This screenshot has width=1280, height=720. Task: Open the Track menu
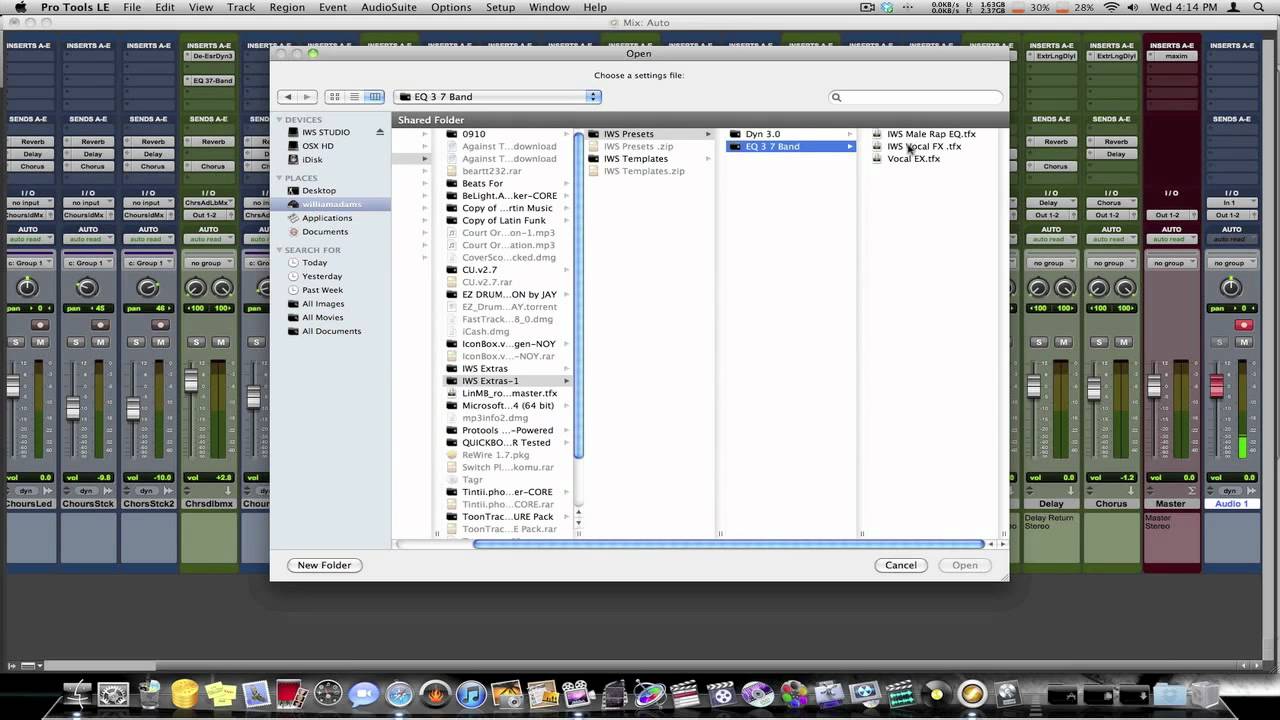(241, 7)
